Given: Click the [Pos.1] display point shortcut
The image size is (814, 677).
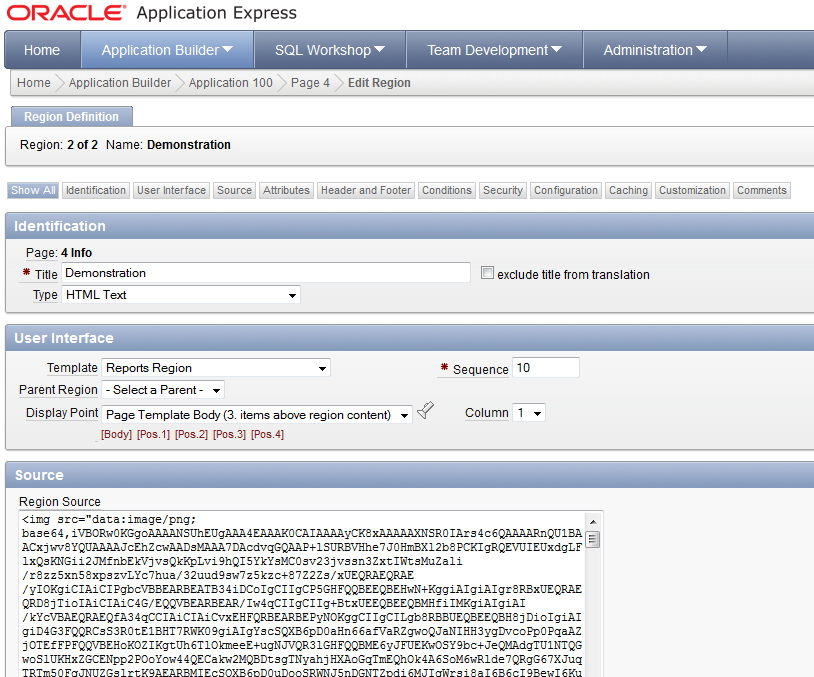Looking at the screenshot, I should point(154,434).
